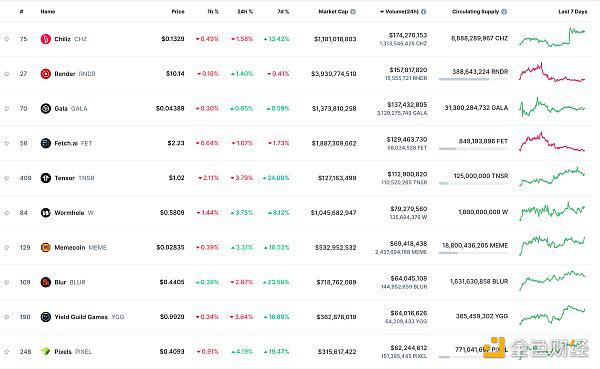Click the Gala coin logo icon
This screenshot has height=369, width=600.
coord(46,108)
